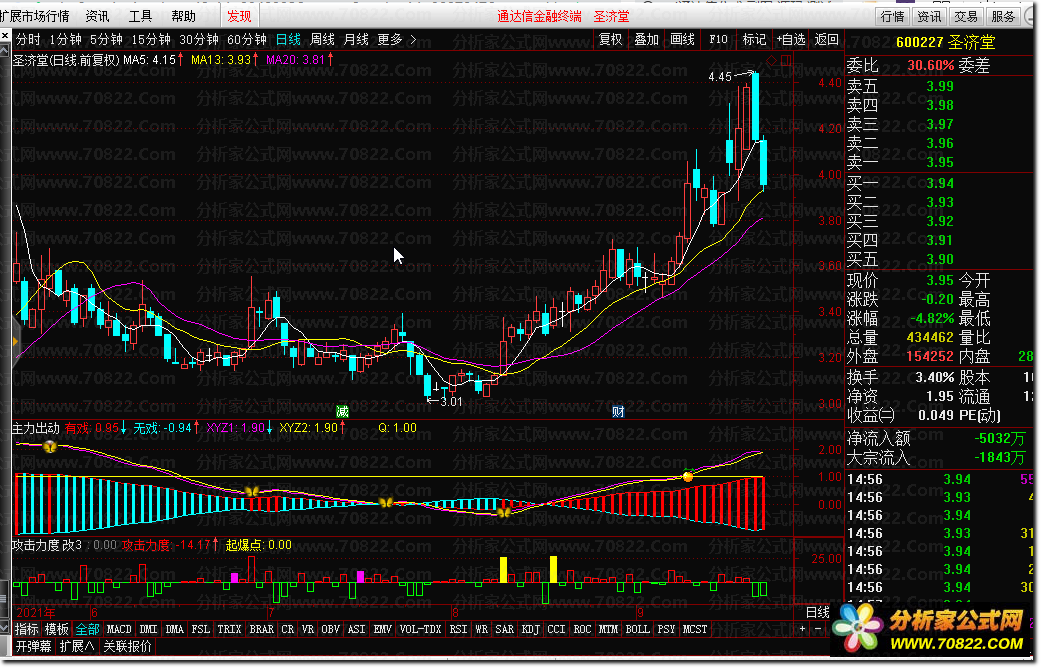Apply the KDJ indicator
1042x668 pixels.
[530, 629]
